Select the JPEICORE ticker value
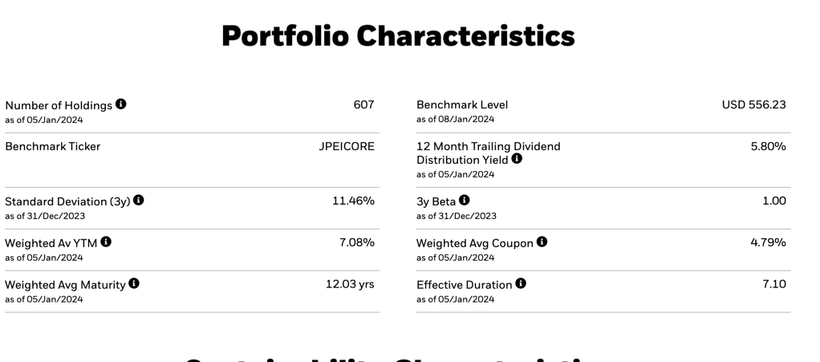 point(347,146)
